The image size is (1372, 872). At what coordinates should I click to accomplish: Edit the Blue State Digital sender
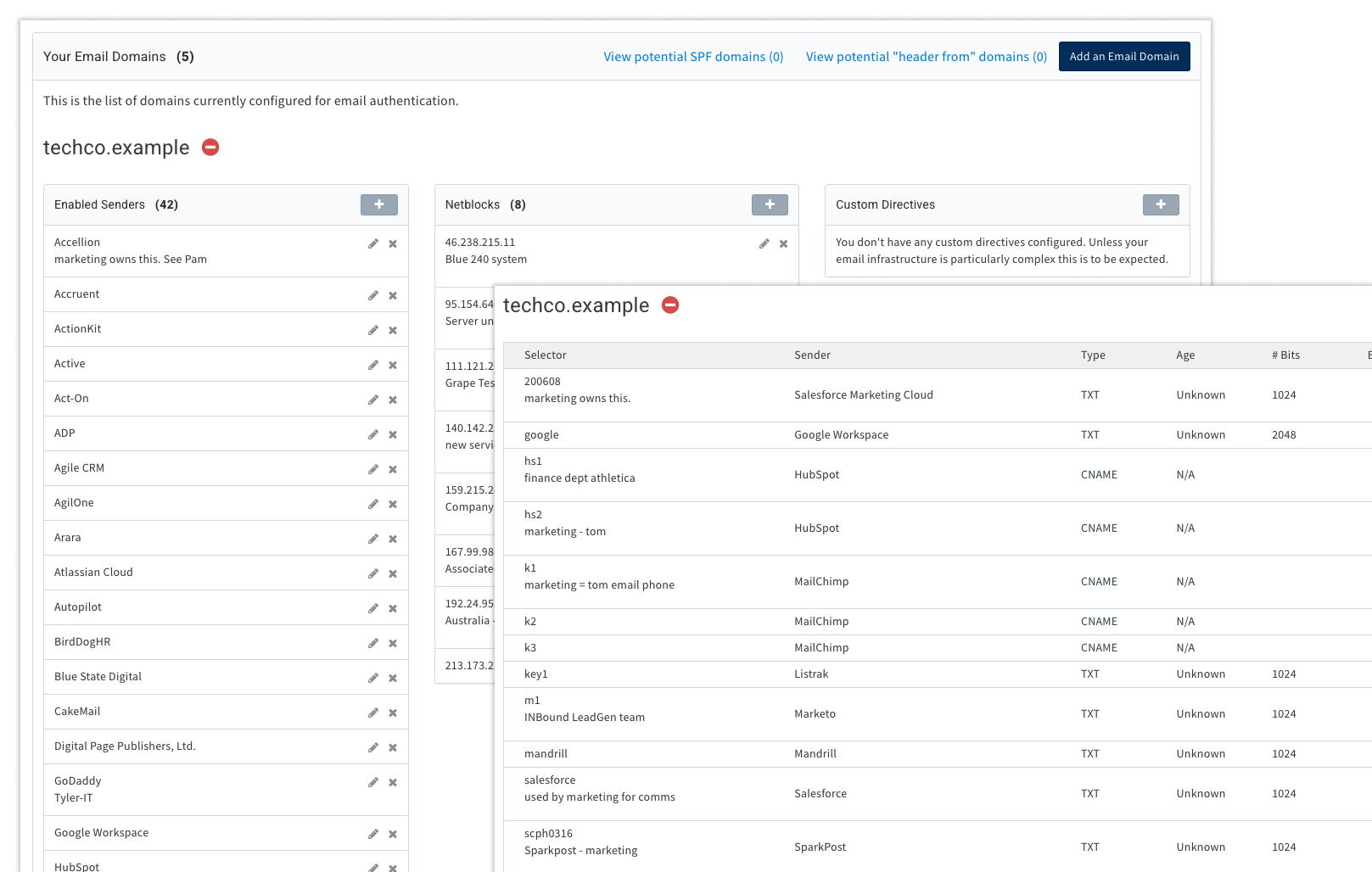(x=373, y=678)
